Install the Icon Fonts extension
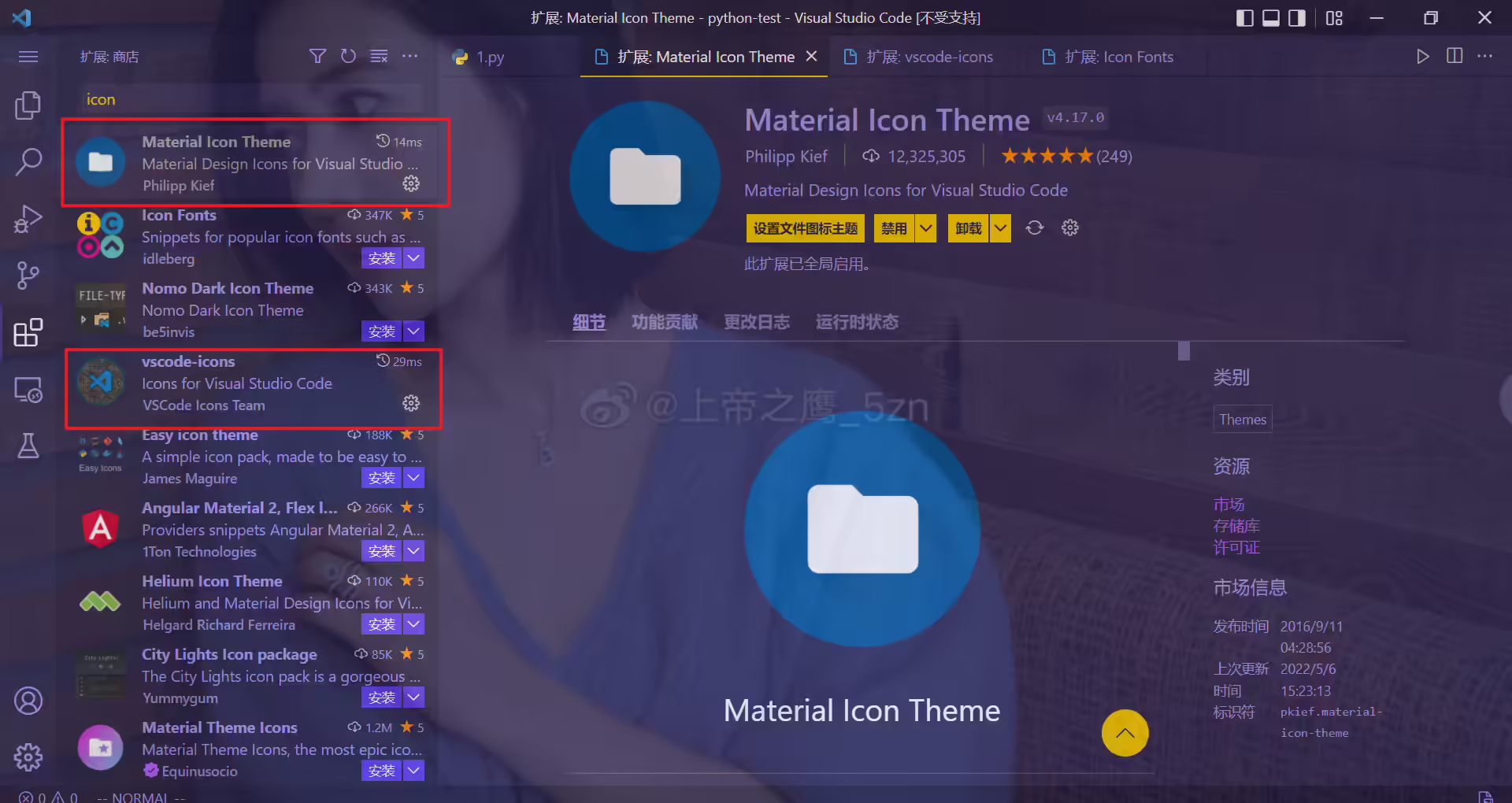This screenshot has height=803, width=1512. point(382,257)
